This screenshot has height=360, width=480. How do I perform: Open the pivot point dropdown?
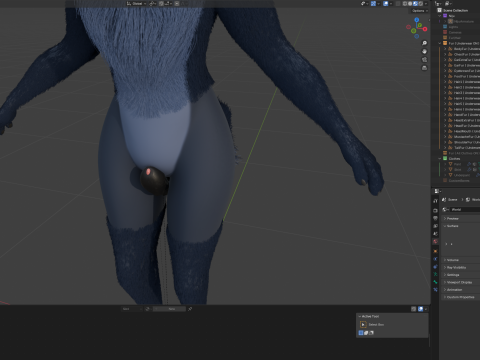[153, 4]
